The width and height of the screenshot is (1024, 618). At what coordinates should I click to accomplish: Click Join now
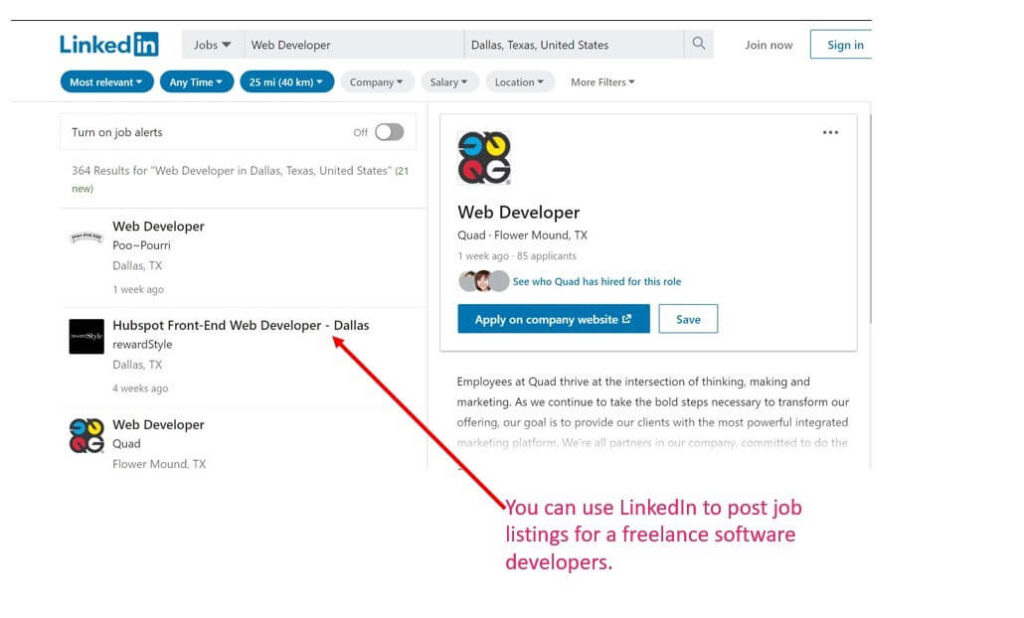[769, 45]
